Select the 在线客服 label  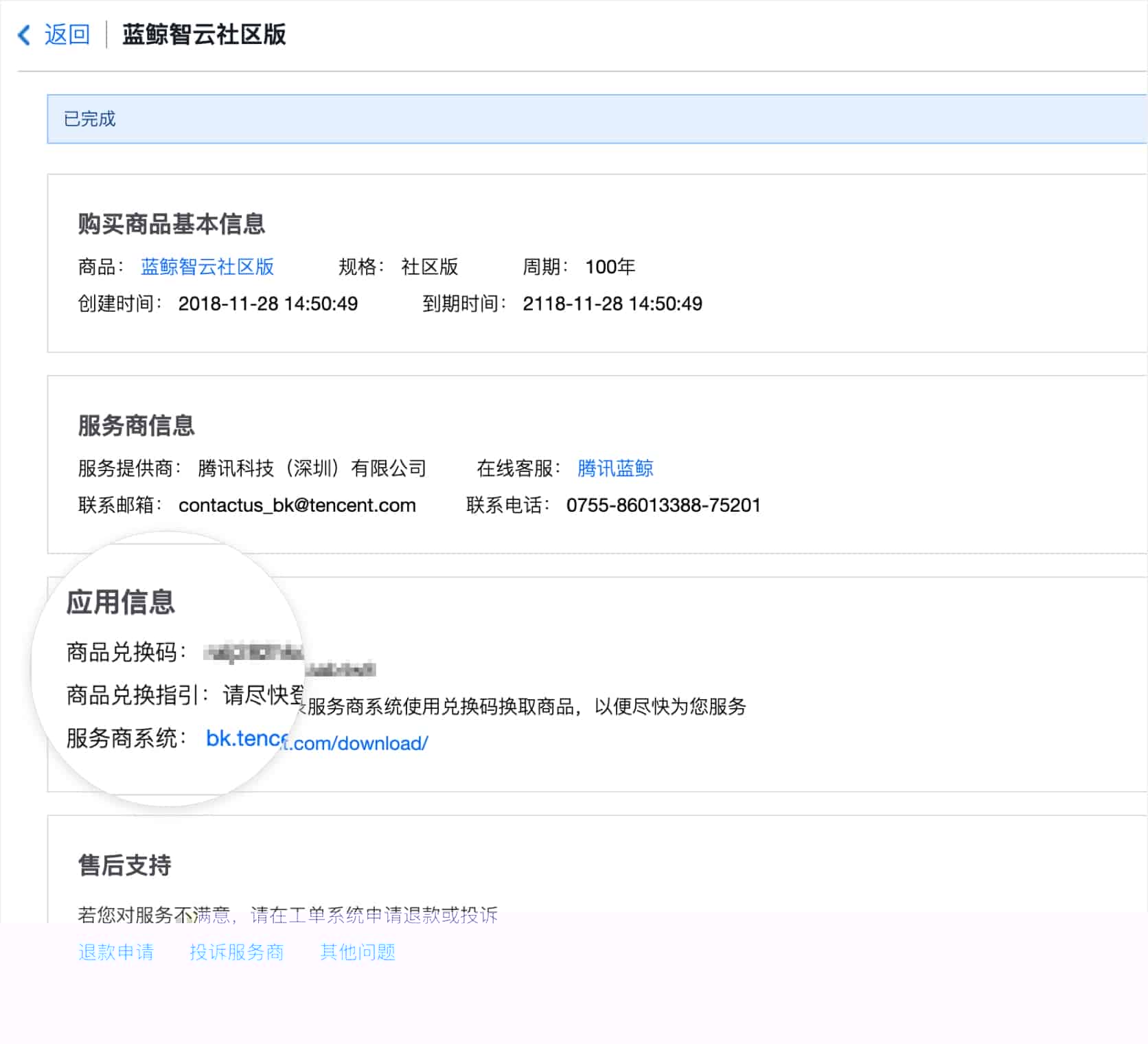coord(519,468)
